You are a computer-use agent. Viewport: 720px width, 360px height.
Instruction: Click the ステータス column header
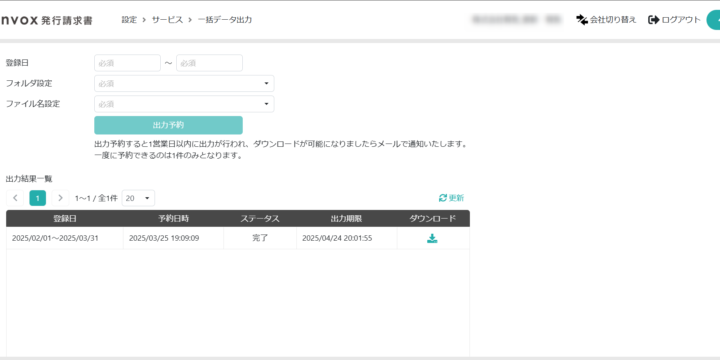(260, 219)
